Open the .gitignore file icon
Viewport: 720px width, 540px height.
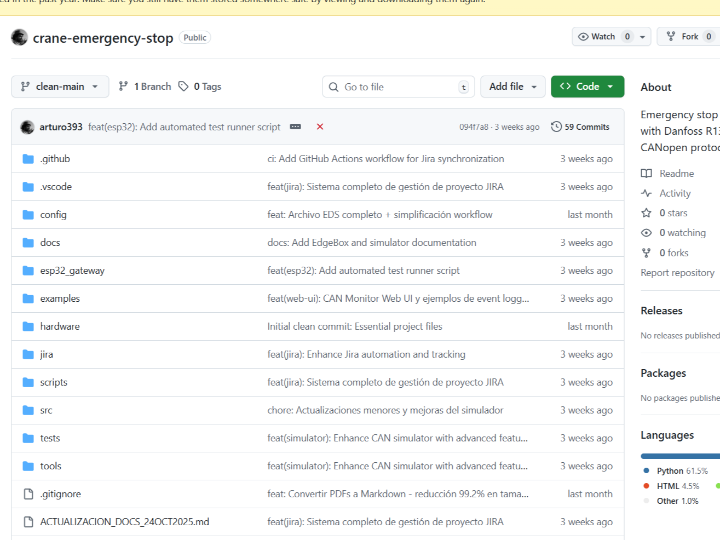(28, 494)
